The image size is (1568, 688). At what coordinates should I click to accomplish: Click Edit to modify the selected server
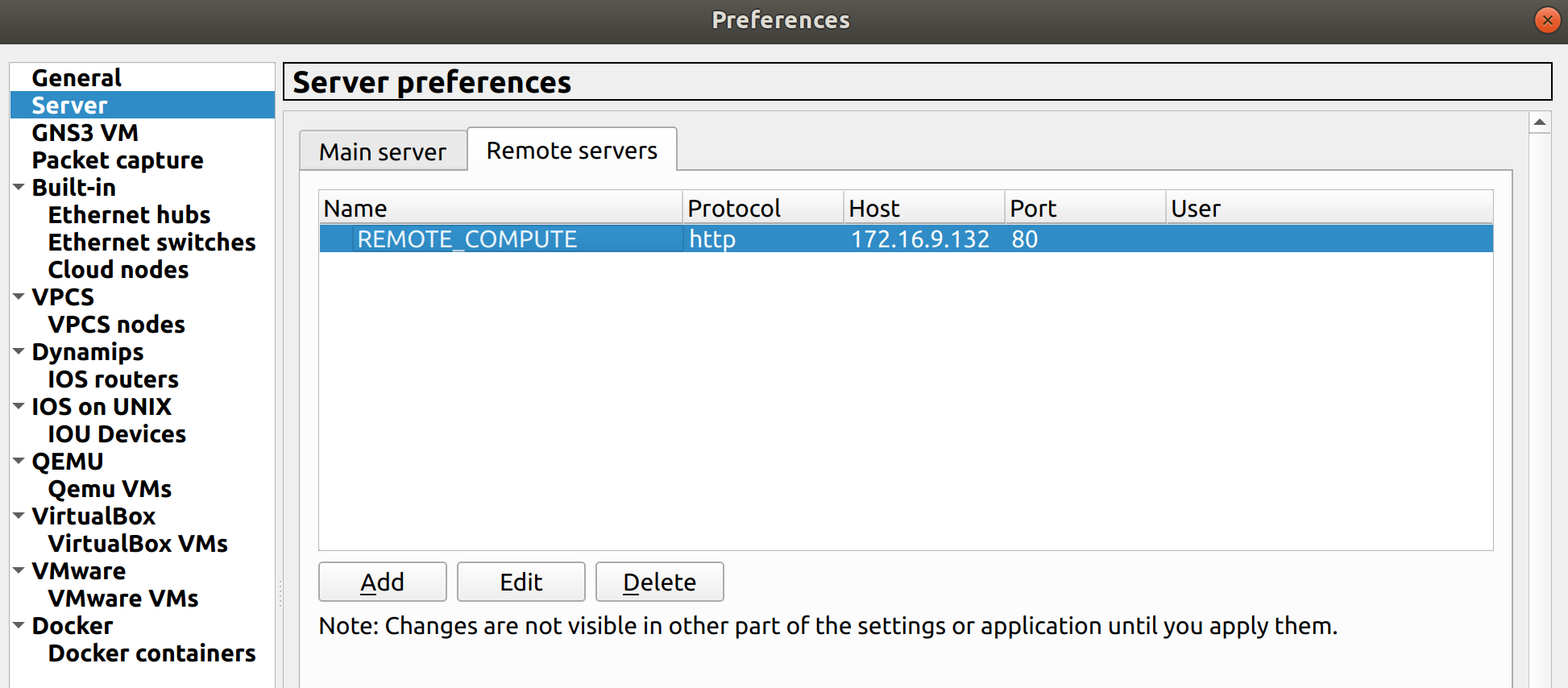click(521, 581)
